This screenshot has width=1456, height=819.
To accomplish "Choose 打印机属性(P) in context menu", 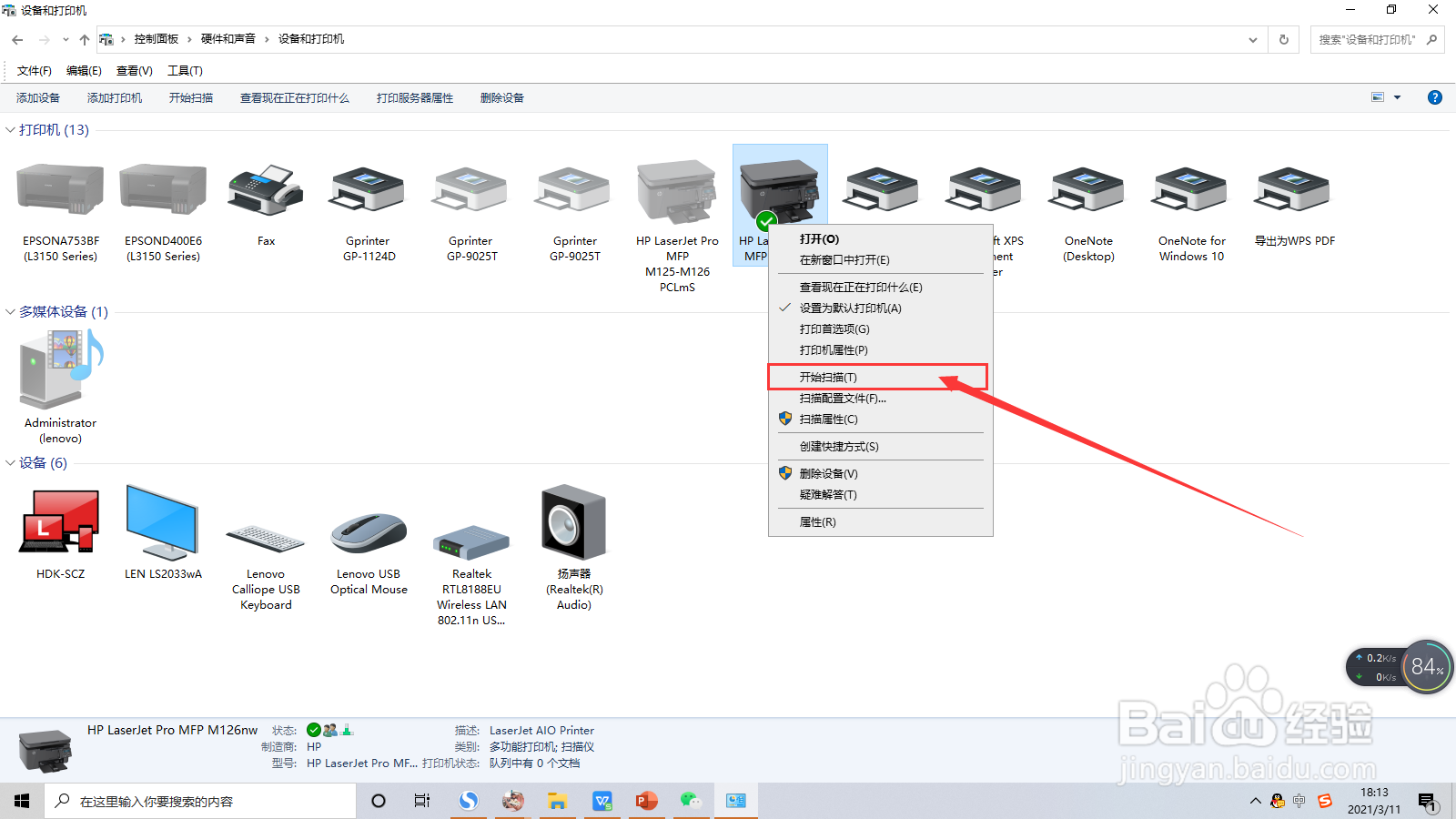I will [880, 349].
